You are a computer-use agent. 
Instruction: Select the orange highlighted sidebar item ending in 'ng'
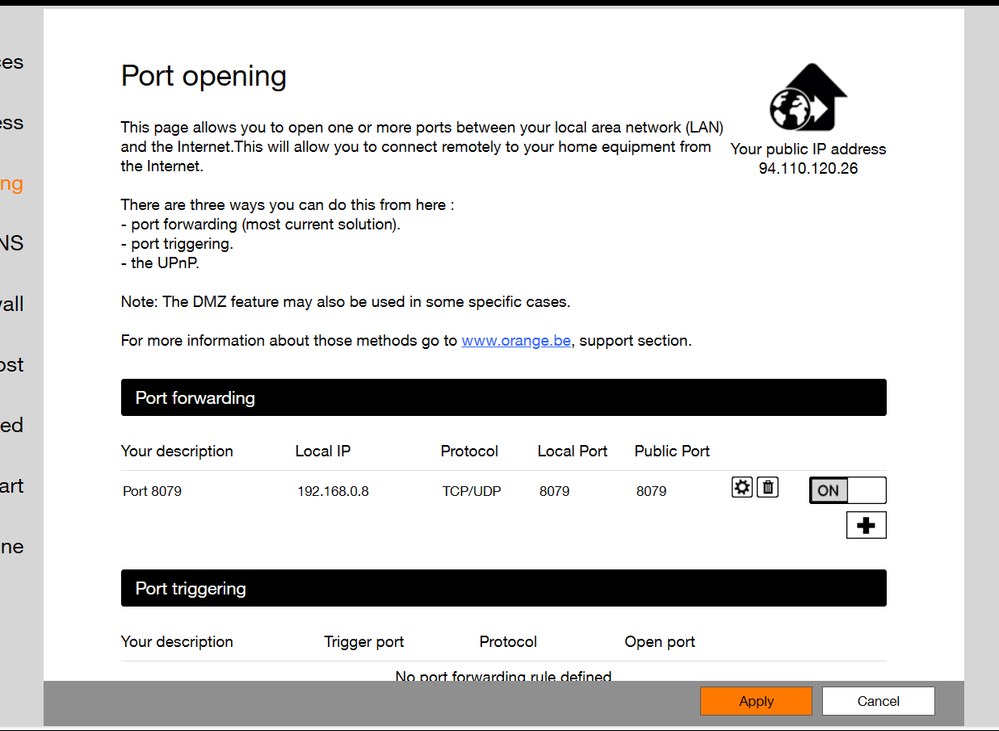(x=11, y=184)
